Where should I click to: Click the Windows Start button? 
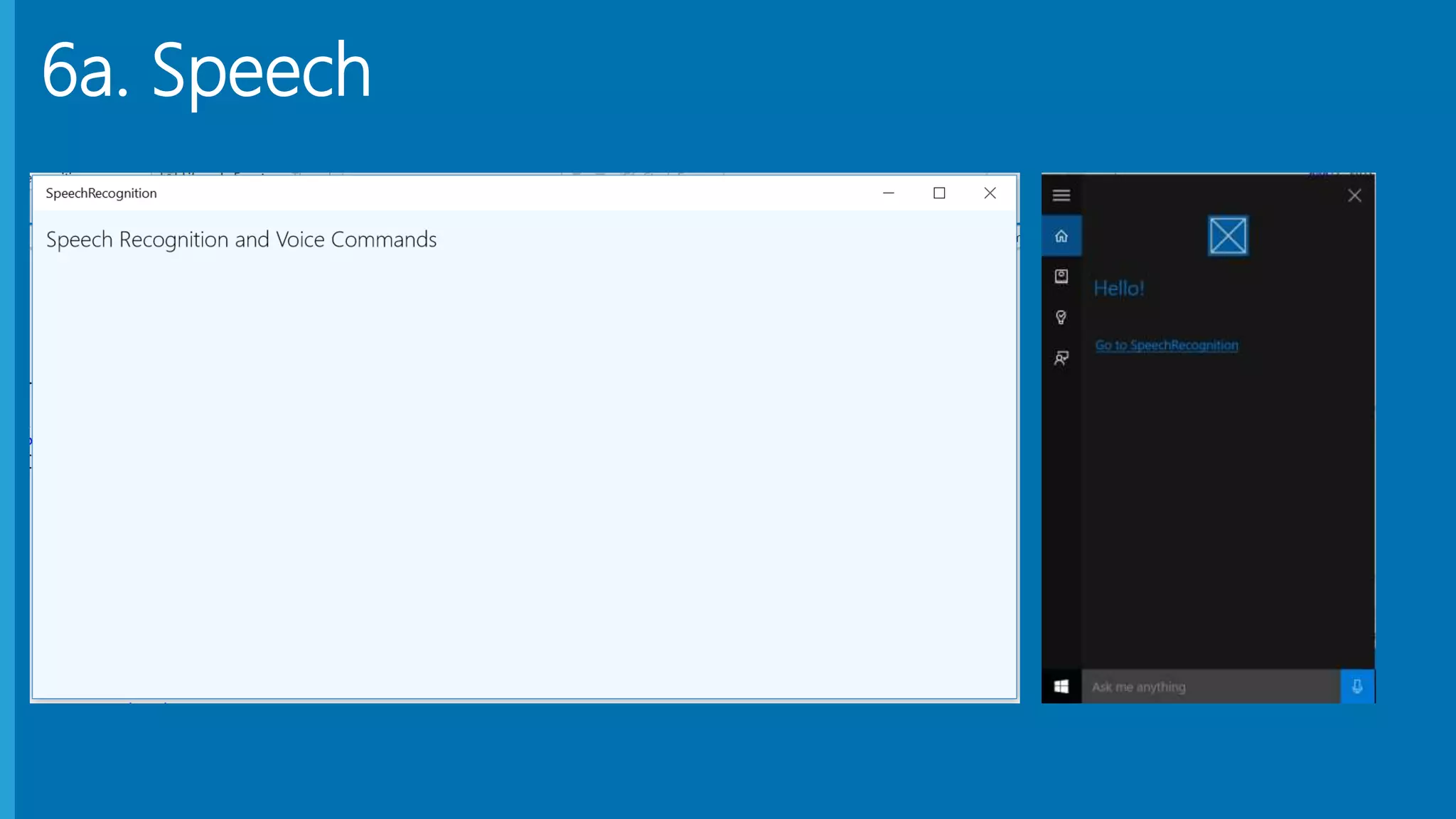(1061, 686)
